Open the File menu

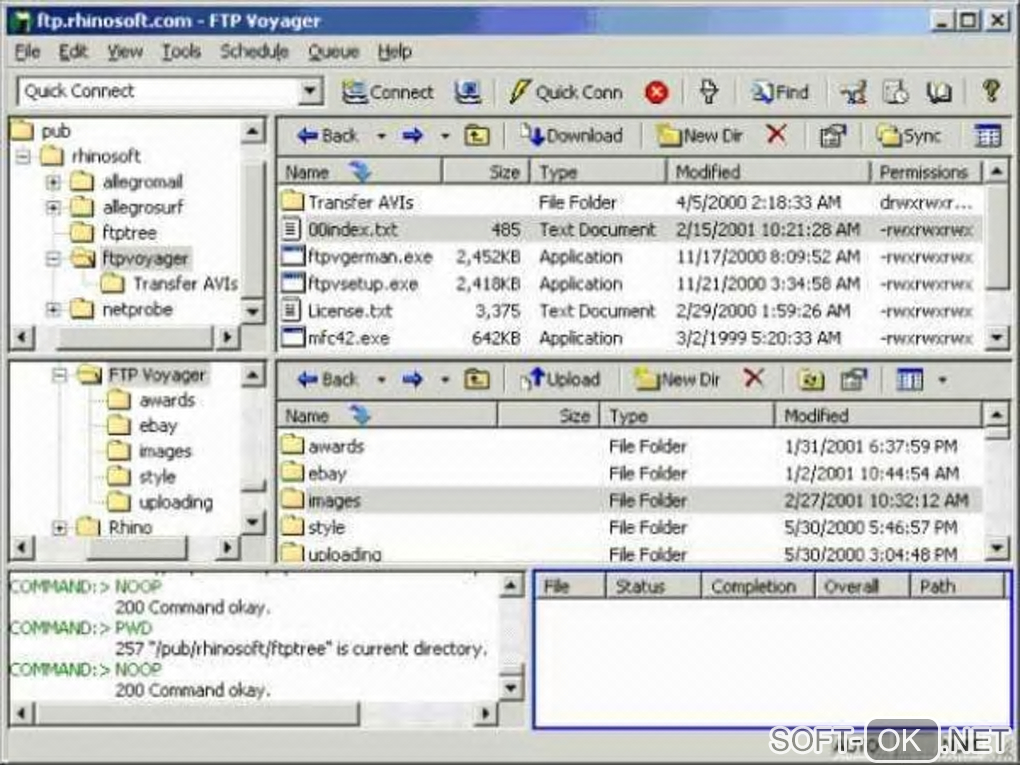[27, 51]
